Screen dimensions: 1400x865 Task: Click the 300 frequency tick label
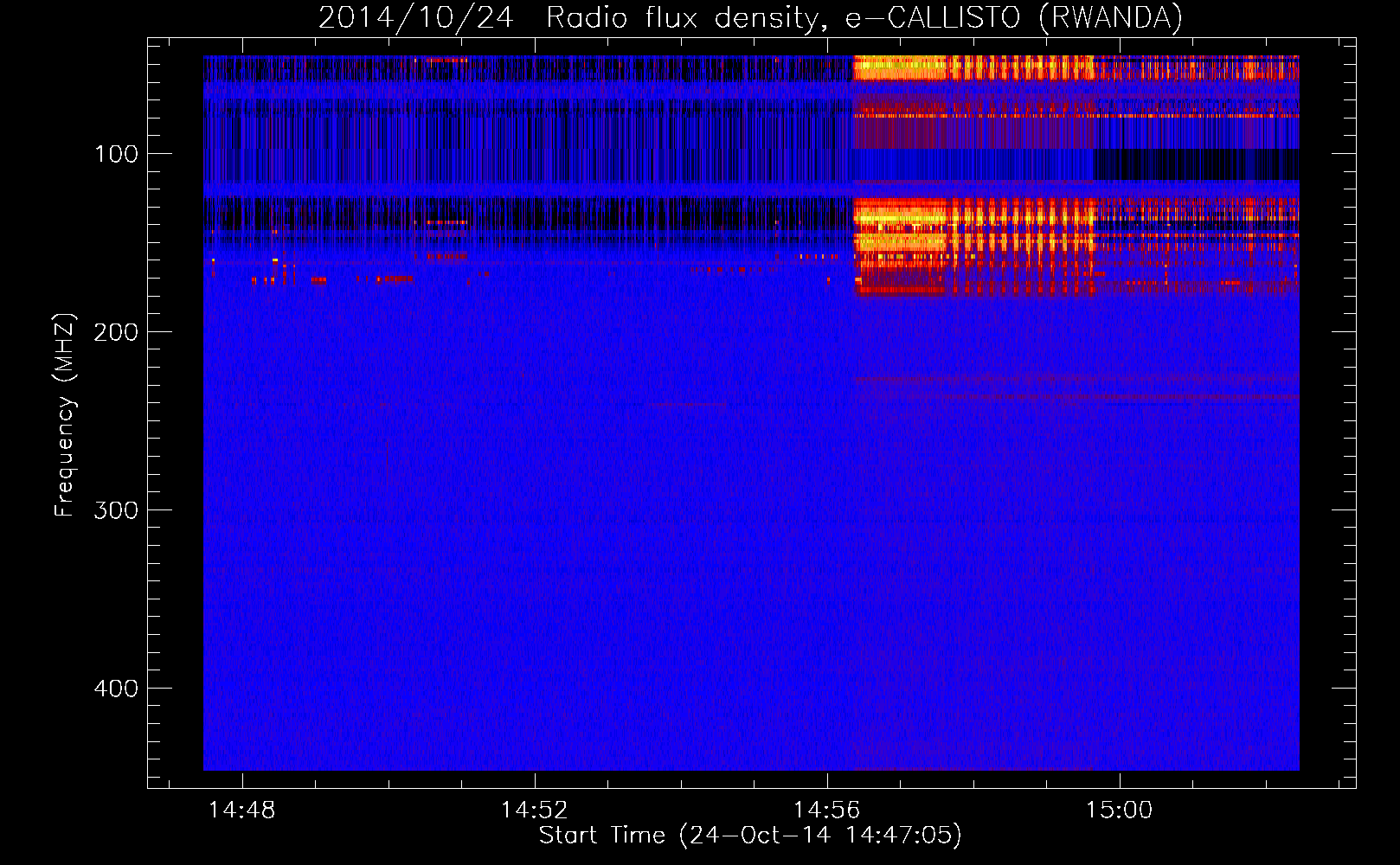click(x=116, y=510)
